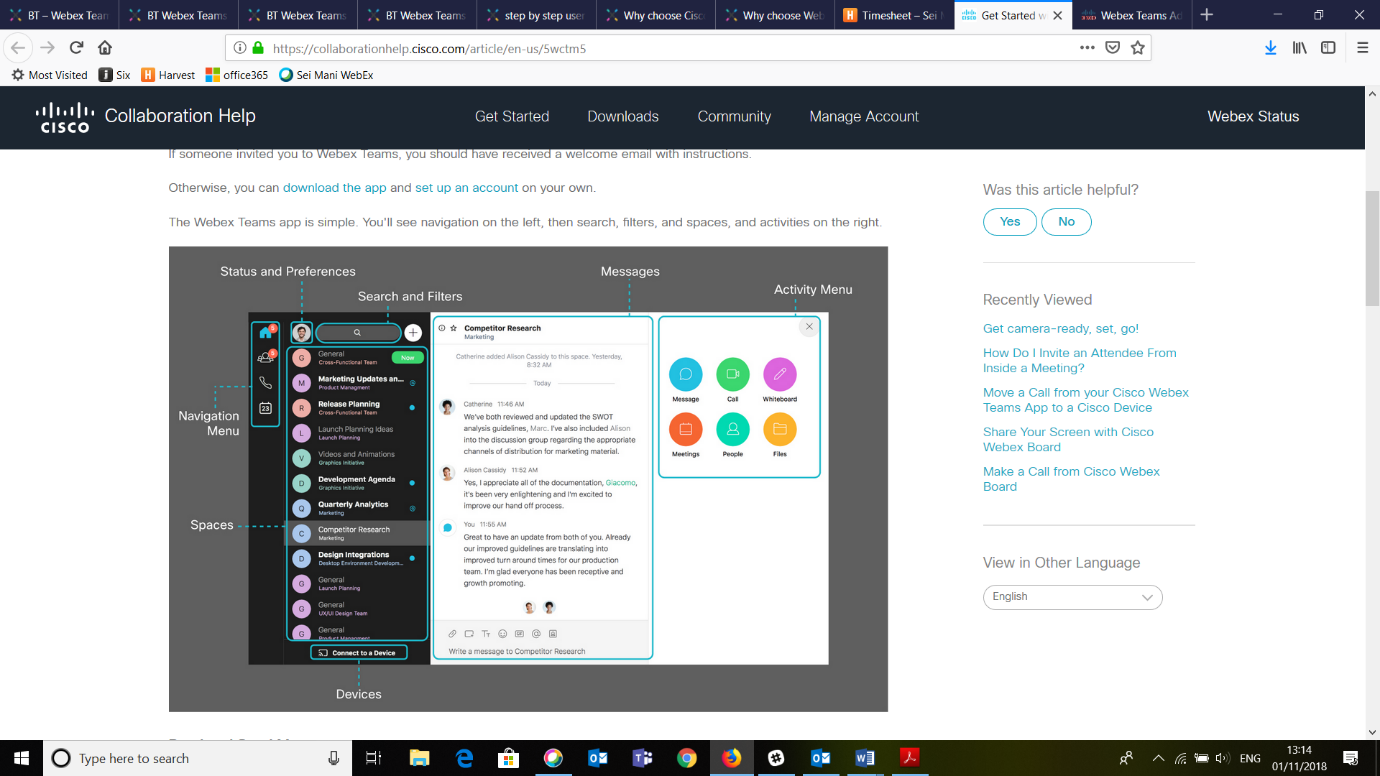Screen dimensions: 1380x776
Task: Open the page actions three-dot menu
Action: coord(1087,47)
